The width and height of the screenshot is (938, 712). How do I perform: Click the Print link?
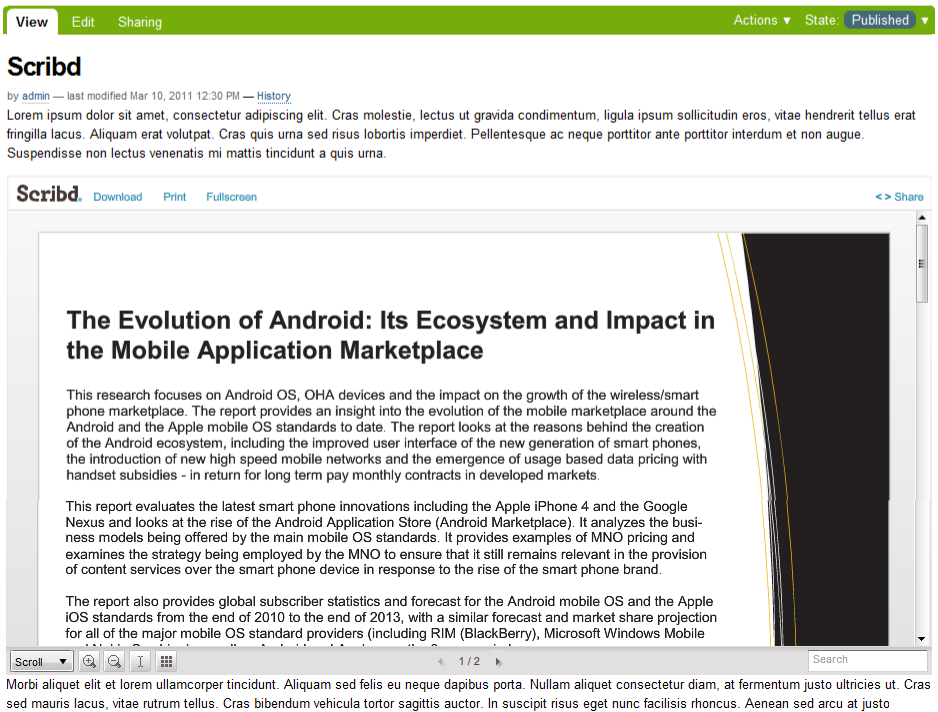tap(175, 197)
